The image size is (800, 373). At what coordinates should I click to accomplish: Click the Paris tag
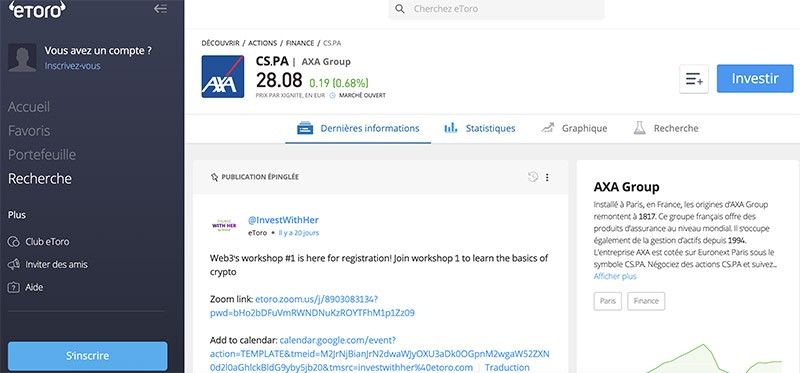click(608, 301)
